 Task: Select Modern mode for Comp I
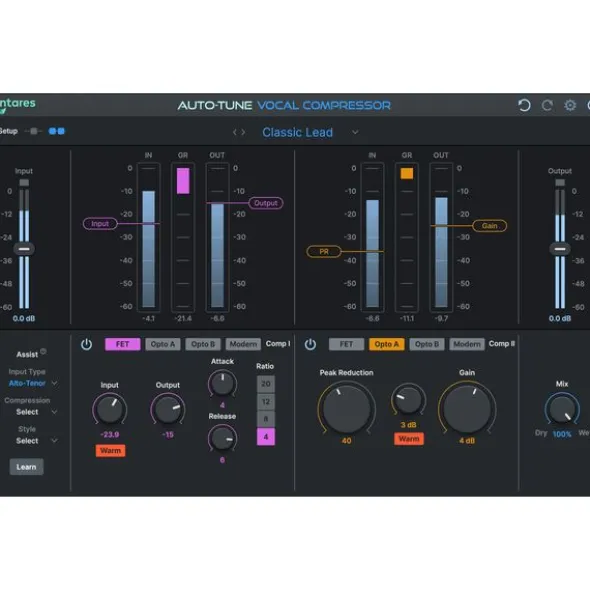pos(243,344)
